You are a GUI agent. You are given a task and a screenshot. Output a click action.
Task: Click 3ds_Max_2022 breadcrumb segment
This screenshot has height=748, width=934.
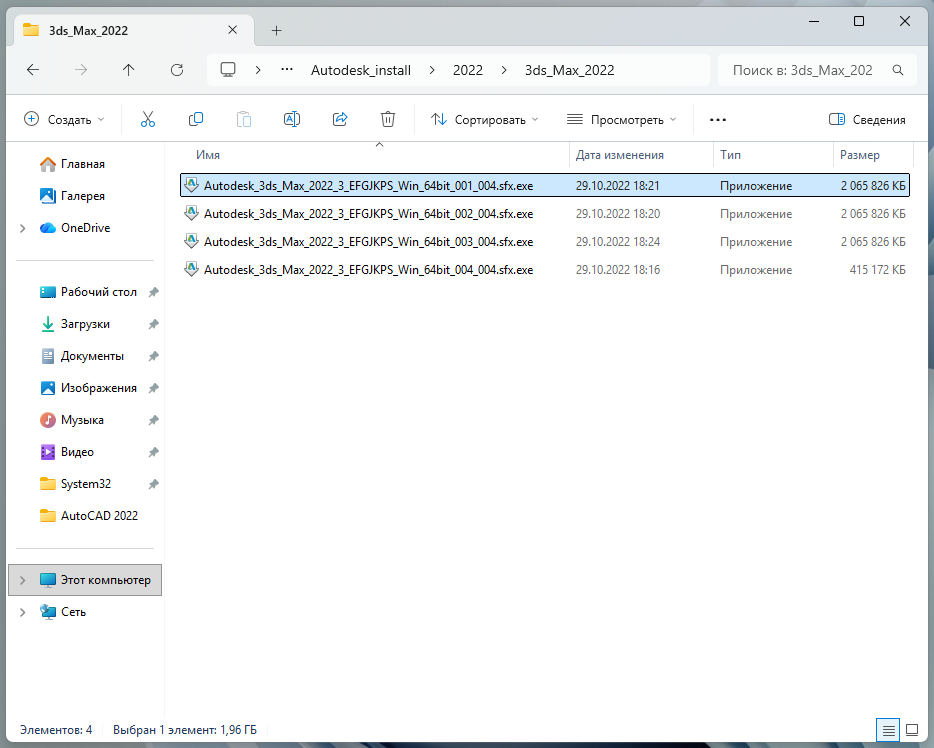click(569, 70)
